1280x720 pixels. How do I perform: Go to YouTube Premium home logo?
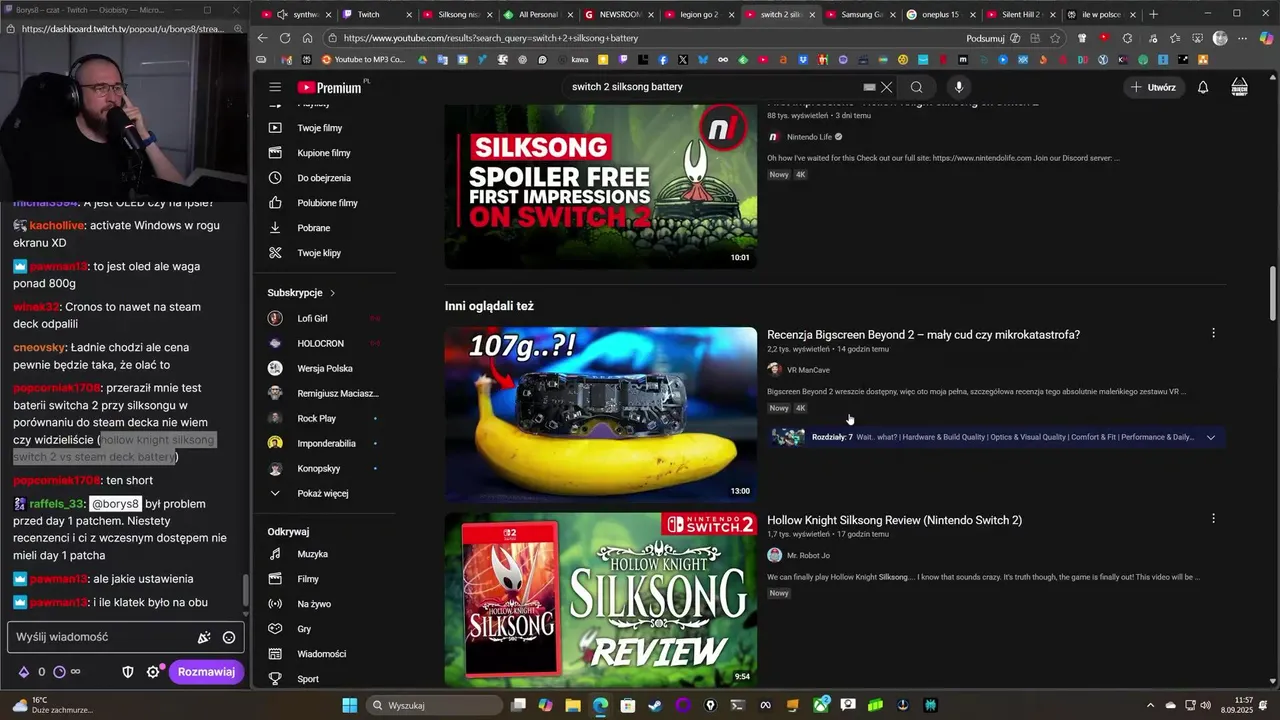coord(330,87)
